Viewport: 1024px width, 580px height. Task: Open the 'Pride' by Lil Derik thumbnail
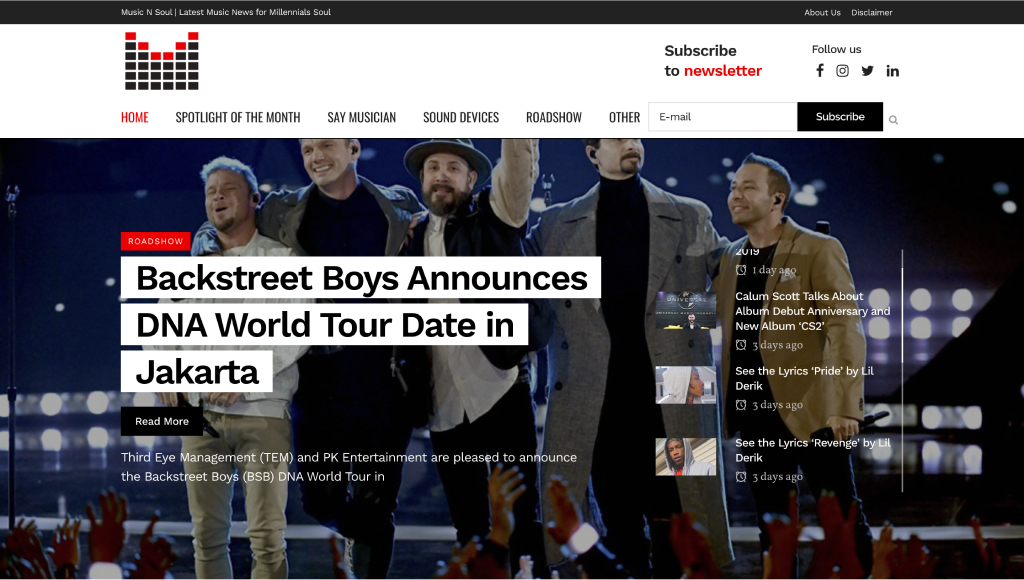click(x=685, y=385)
